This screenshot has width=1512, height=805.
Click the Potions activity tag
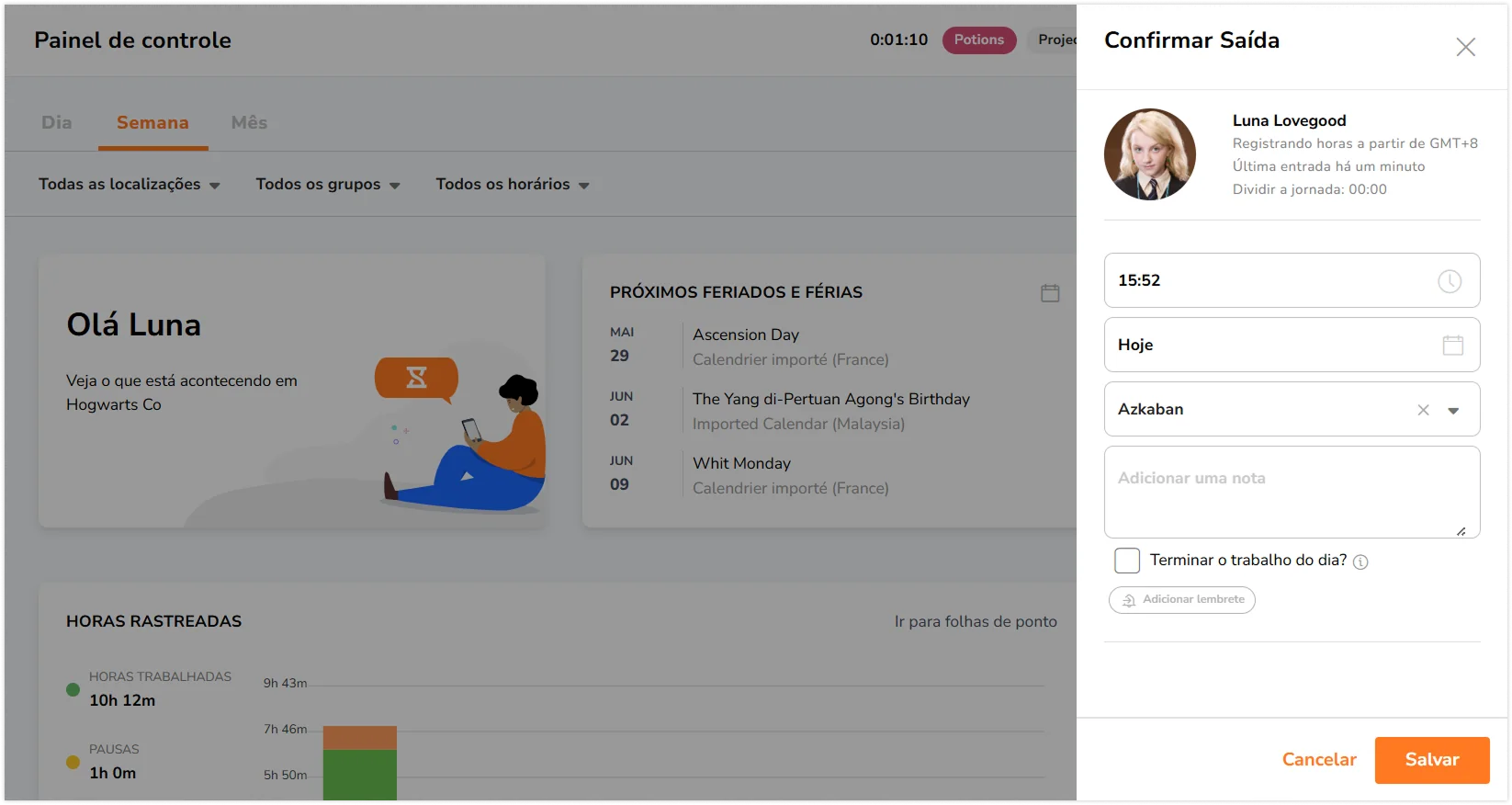click(x=979, y=40)
